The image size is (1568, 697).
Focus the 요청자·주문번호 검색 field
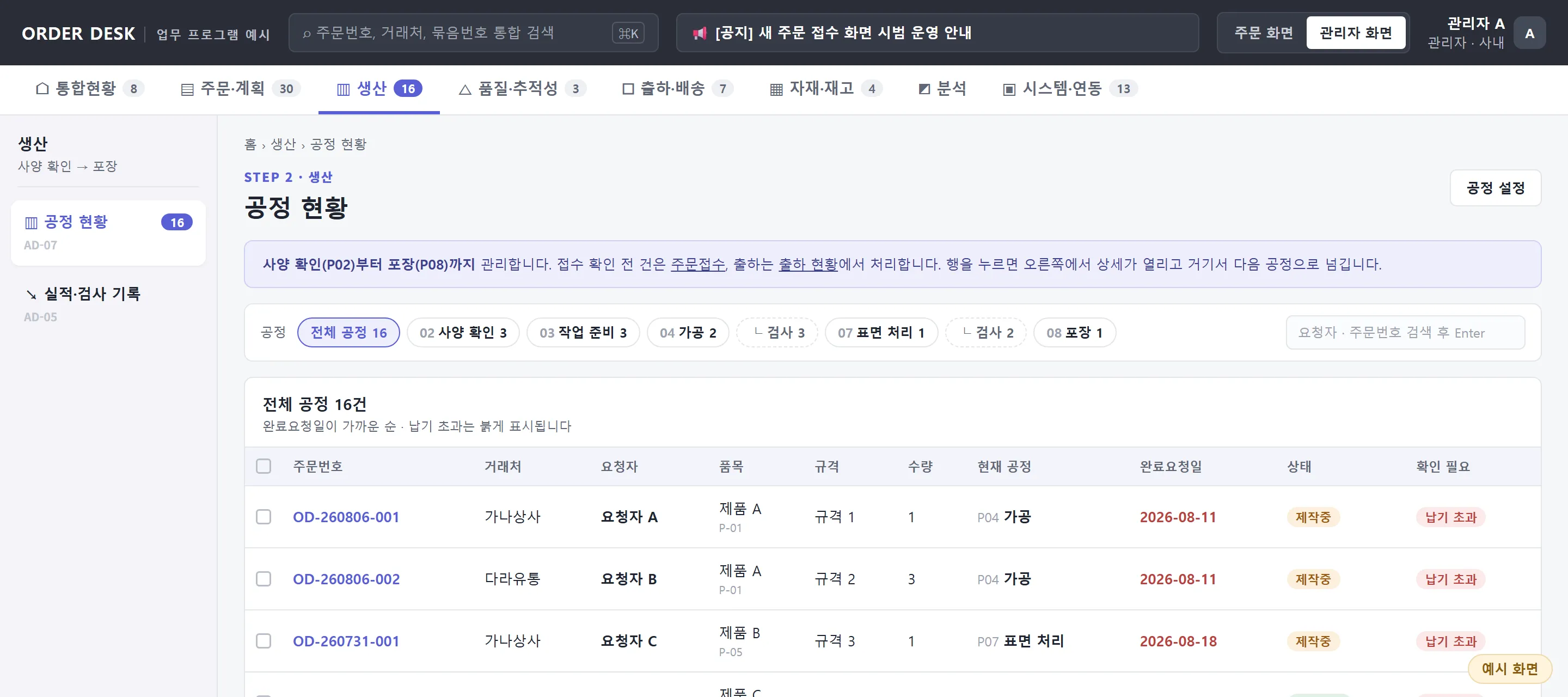1405,332
